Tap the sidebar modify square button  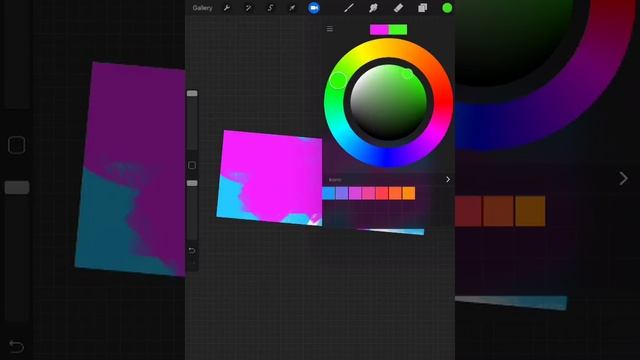coord(192,165)
